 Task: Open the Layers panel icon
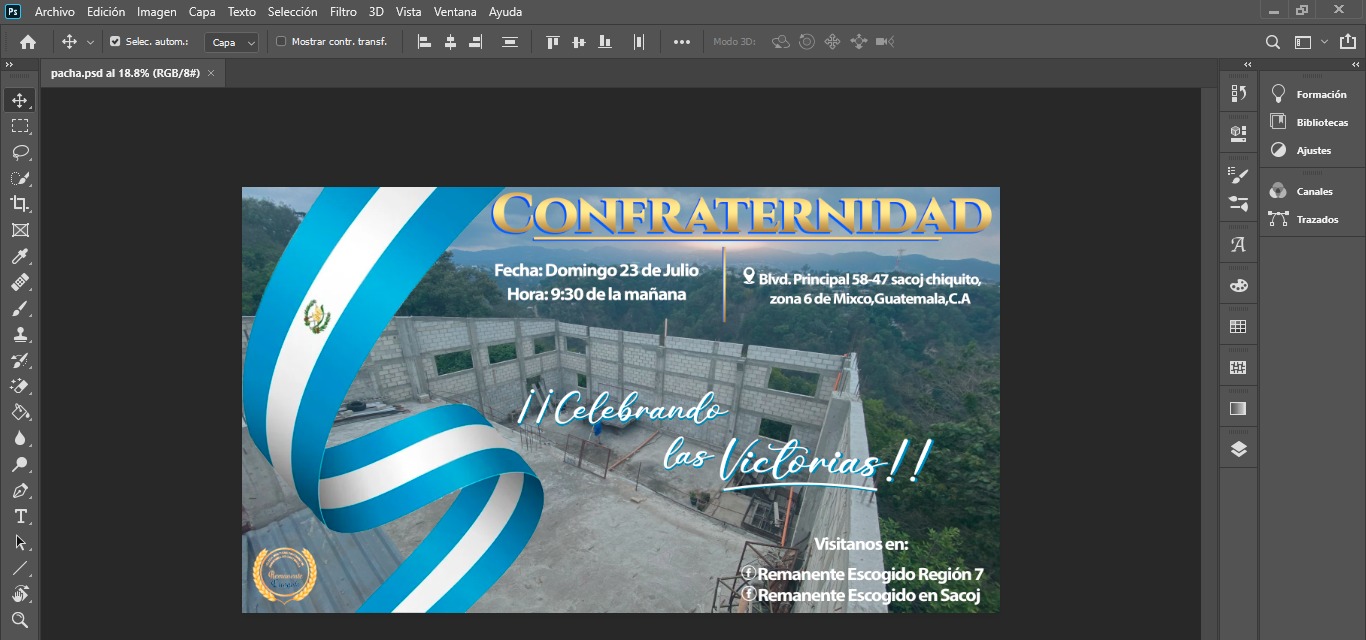(1238, 449)
